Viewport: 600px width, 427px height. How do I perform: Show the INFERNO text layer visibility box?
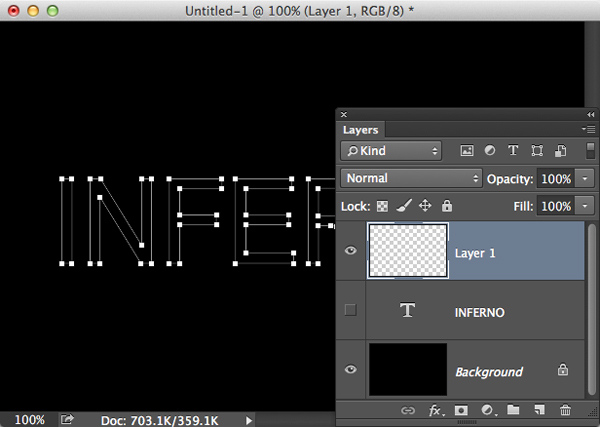click(x=351, y=310)
